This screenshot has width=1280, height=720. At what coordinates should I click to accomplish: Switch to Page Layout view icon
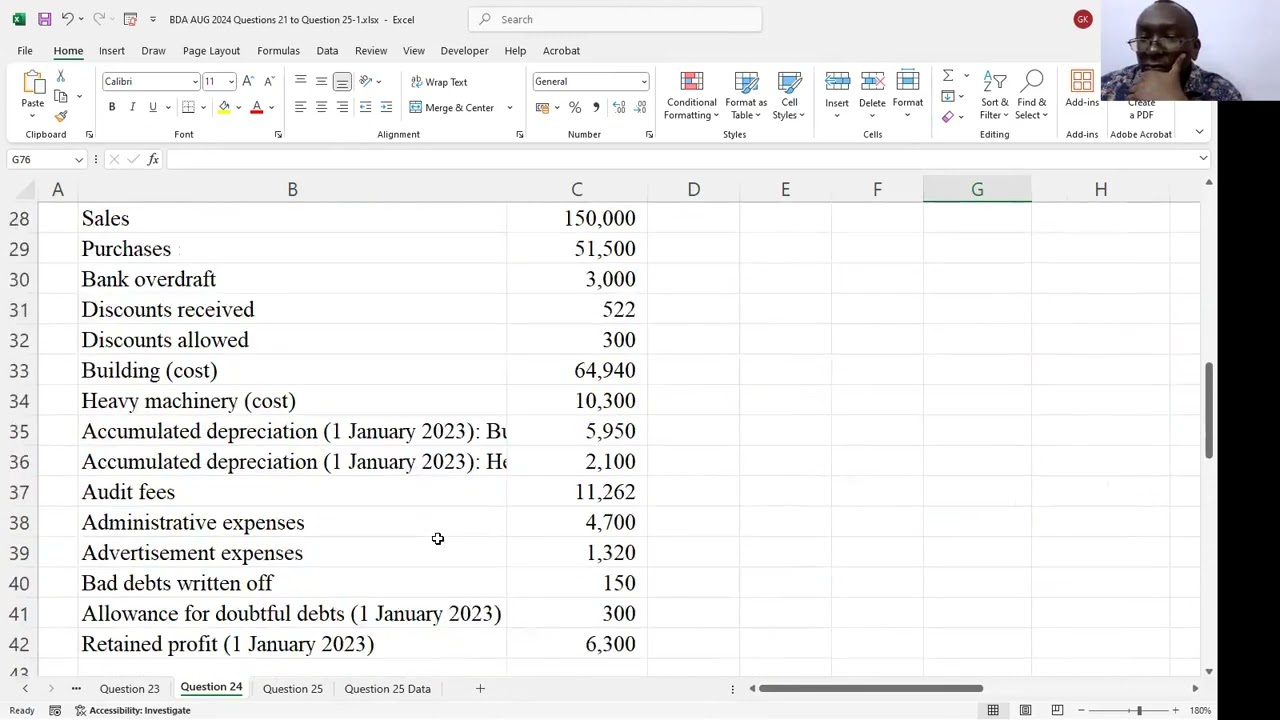[1025, 710]
